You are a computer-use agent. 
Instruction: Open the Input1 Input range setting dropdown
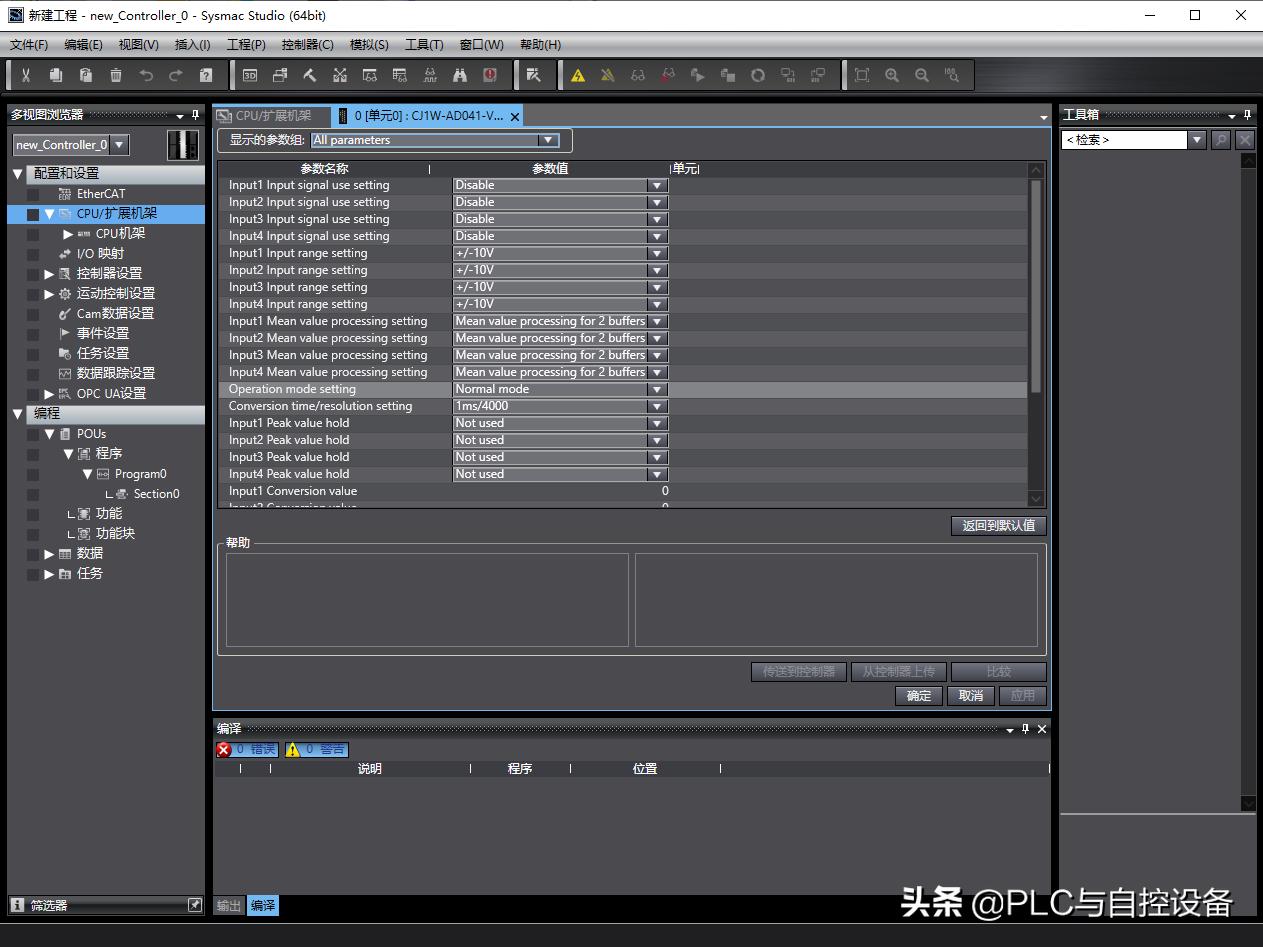(657, 253)
